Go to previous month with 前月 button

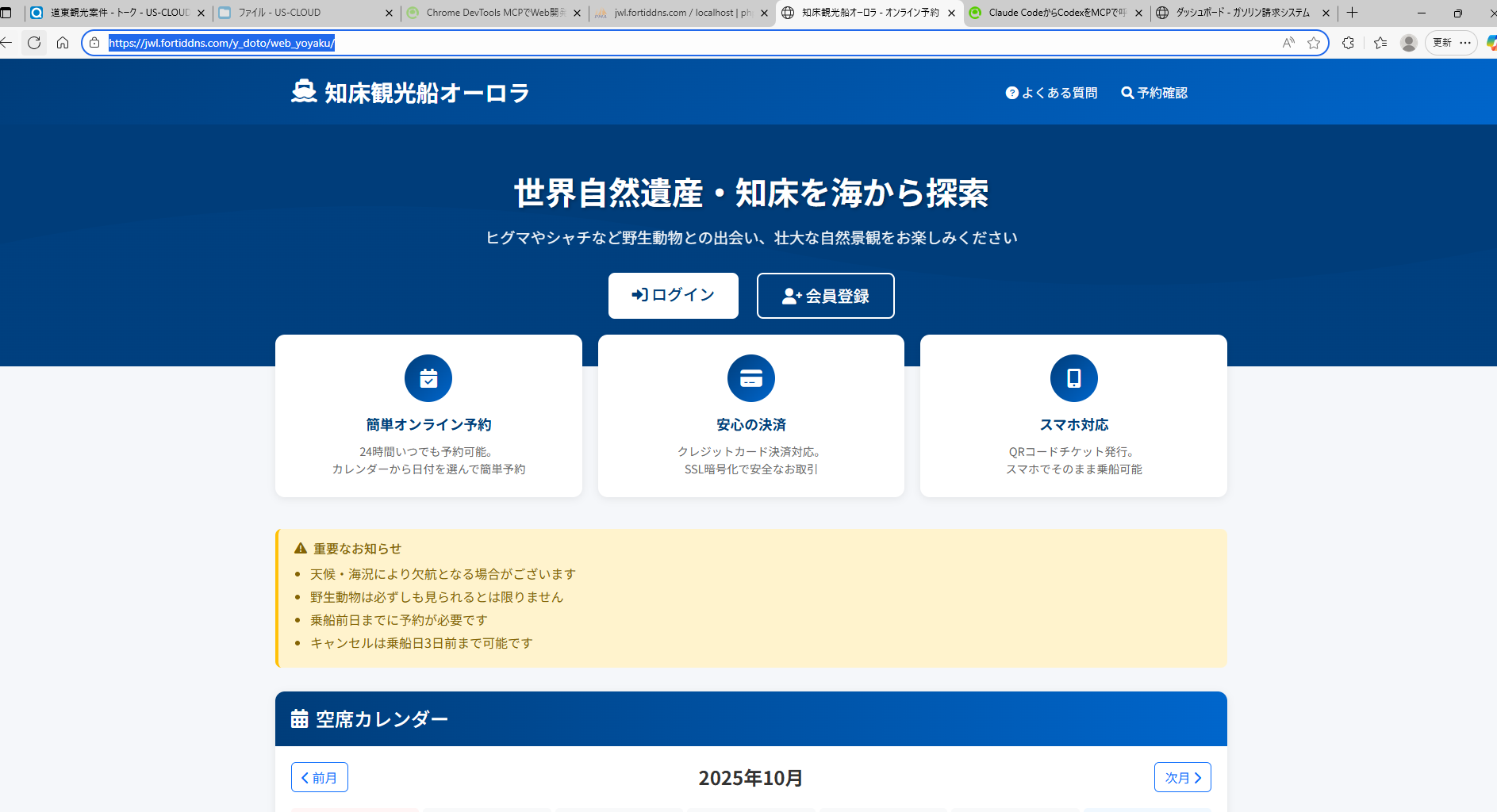pyautogui.click(x=319, y=777)
